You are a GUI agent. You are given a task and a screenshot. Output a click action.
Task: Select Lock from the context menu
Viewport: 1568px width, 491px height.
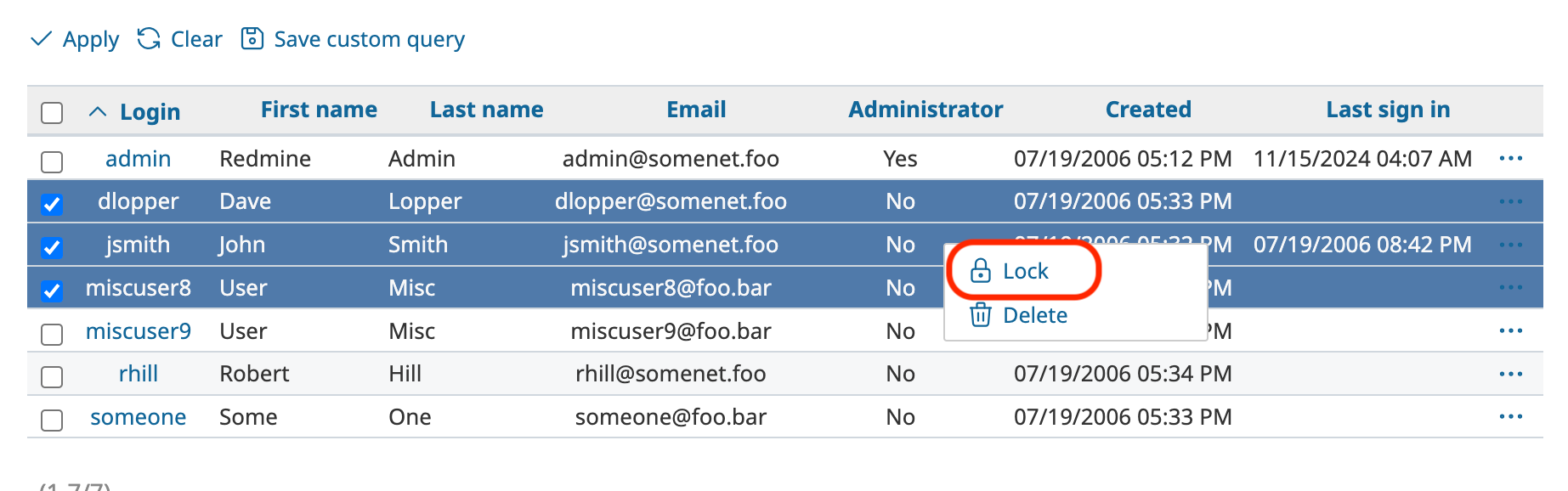pos(1026,270)
